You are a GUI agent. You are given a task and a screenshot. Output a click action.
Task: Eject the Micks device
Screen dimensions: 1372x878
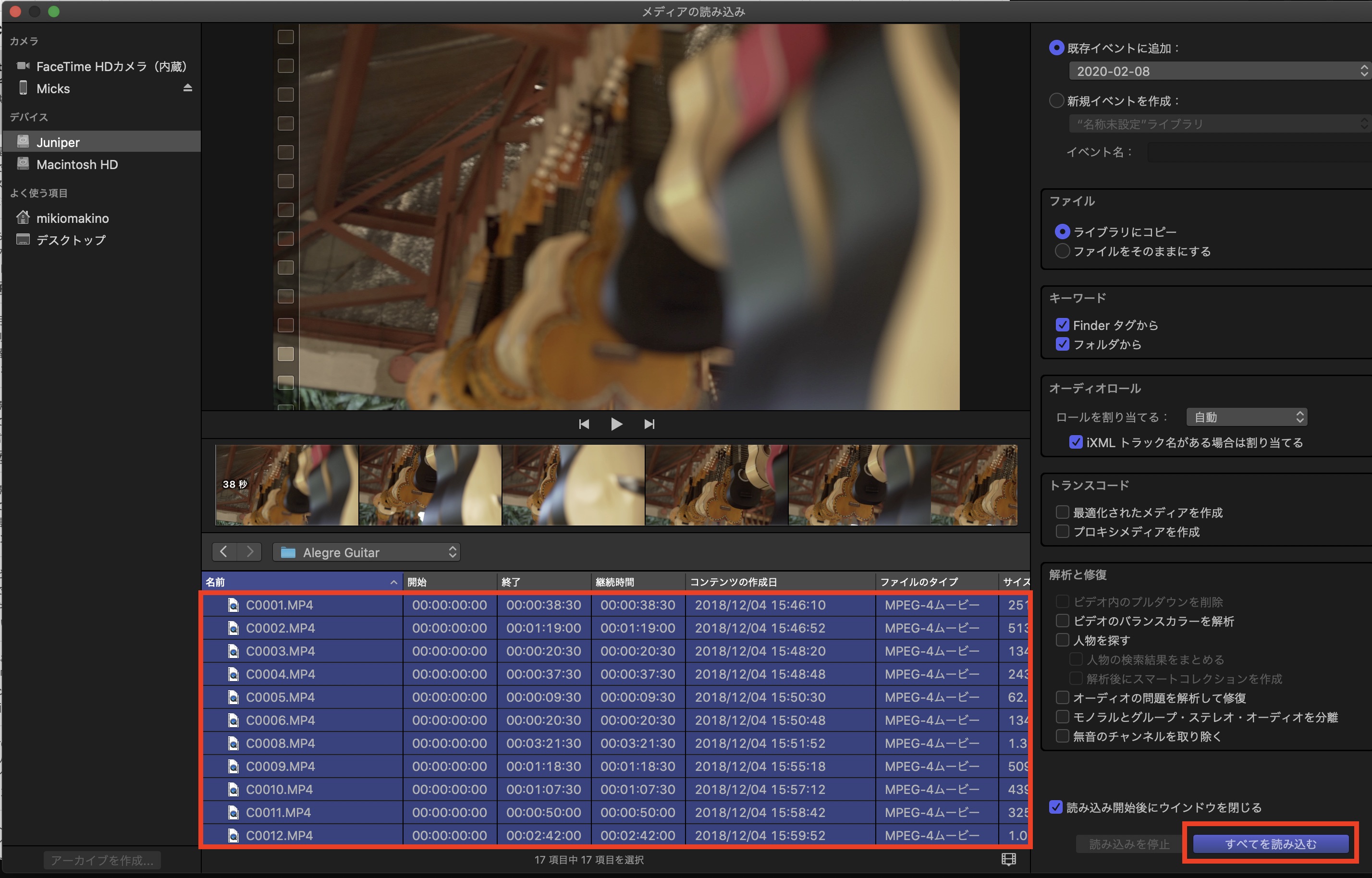click(188, 88)
